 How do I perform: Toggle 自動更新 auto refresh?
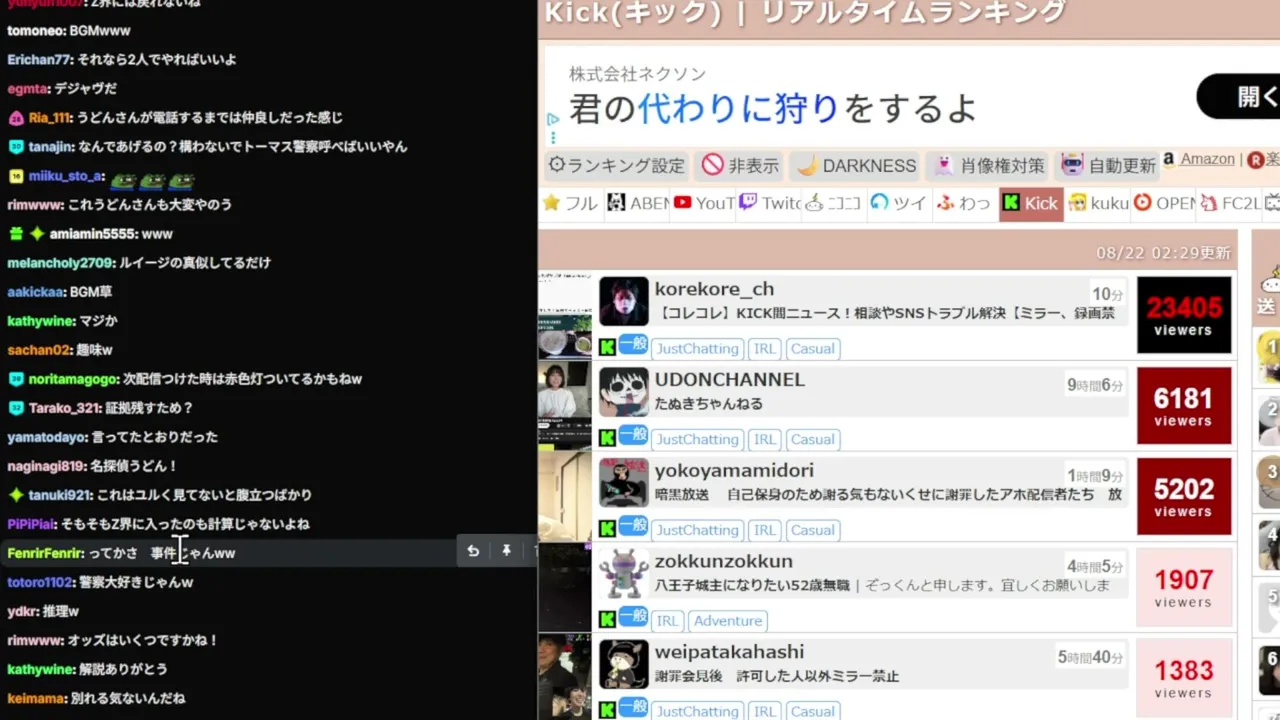(1108, 165)
